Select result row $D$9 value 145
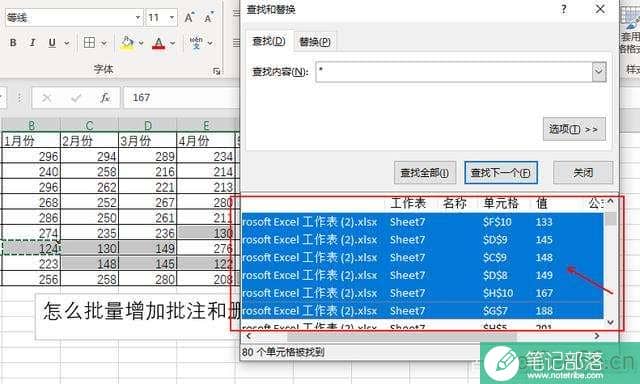640x384 pixels. (422, 240)
